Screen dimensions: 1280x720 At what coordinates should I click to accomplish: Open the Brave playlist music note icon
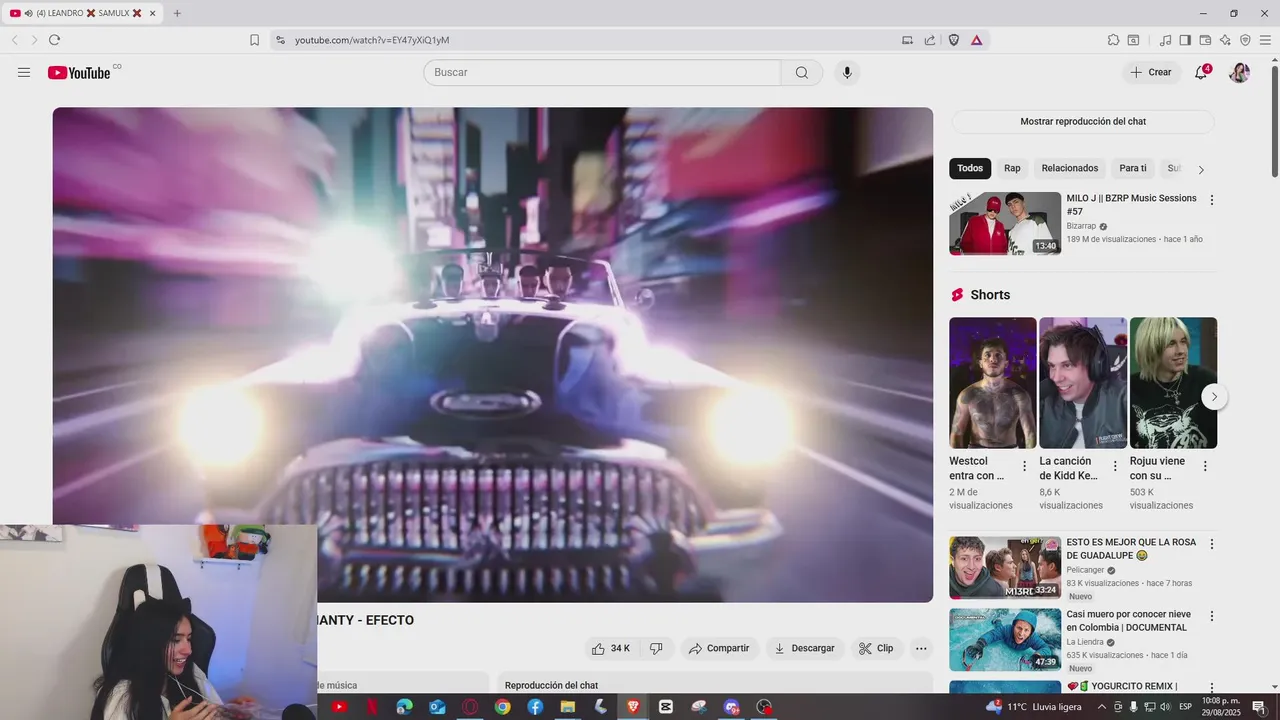click(x=1165, y=40)
